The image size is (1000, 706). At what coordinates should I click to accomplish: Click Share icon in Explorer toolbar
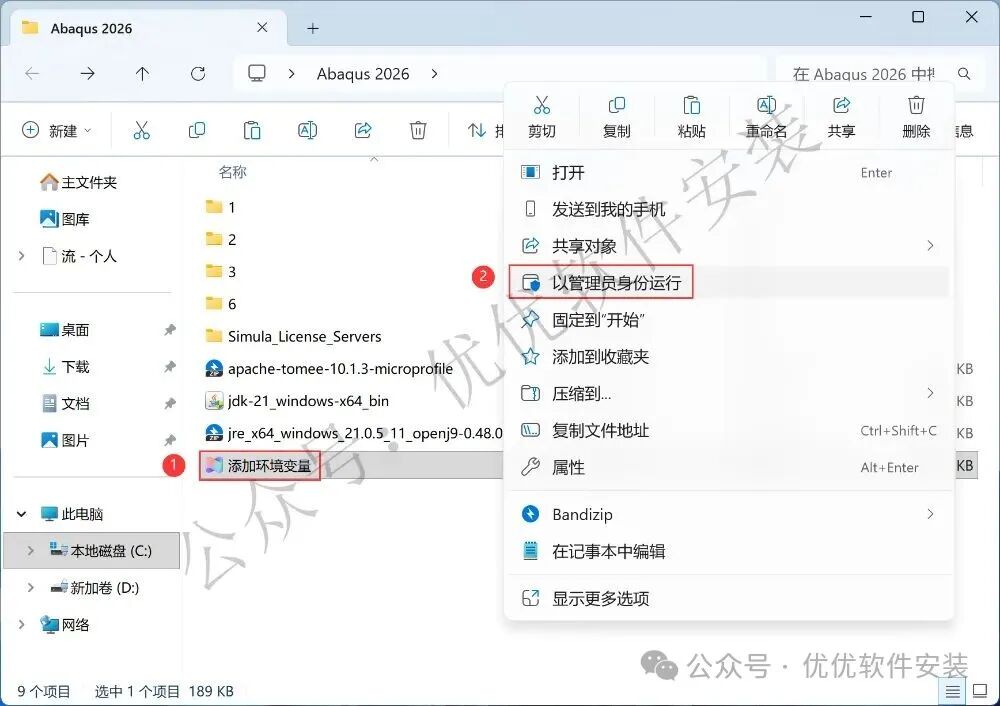(363, 131)
